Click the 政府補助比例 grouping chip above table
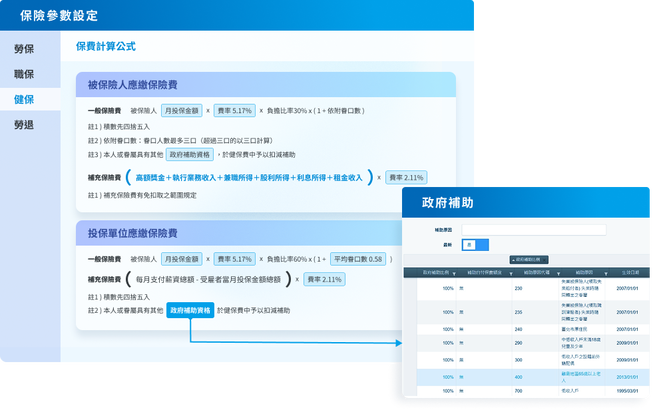The height and width of the screenshot is (410, 653). [x=529, y=260]
